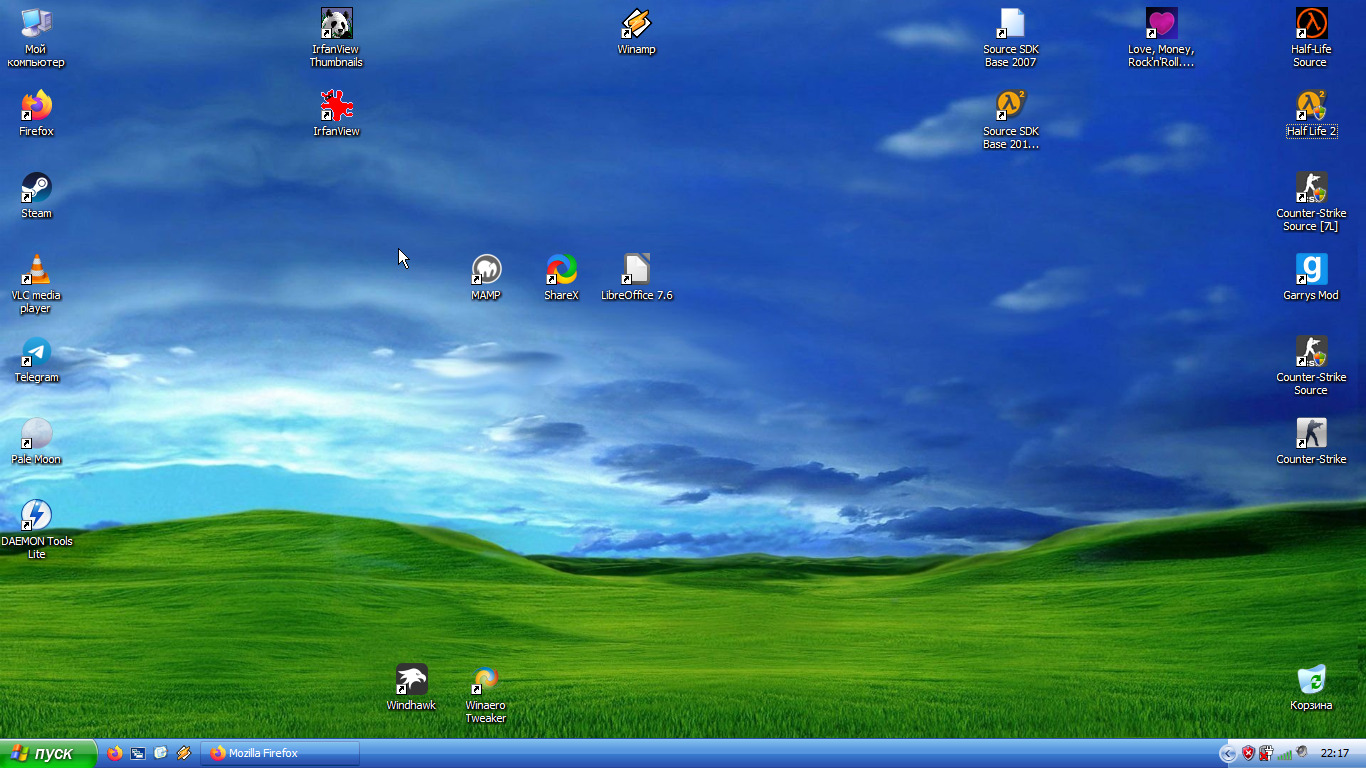Click the taskbar clock showing 22:17
The height and width of the screenshot is (768, 1366).
click(x=1335, y=754)
